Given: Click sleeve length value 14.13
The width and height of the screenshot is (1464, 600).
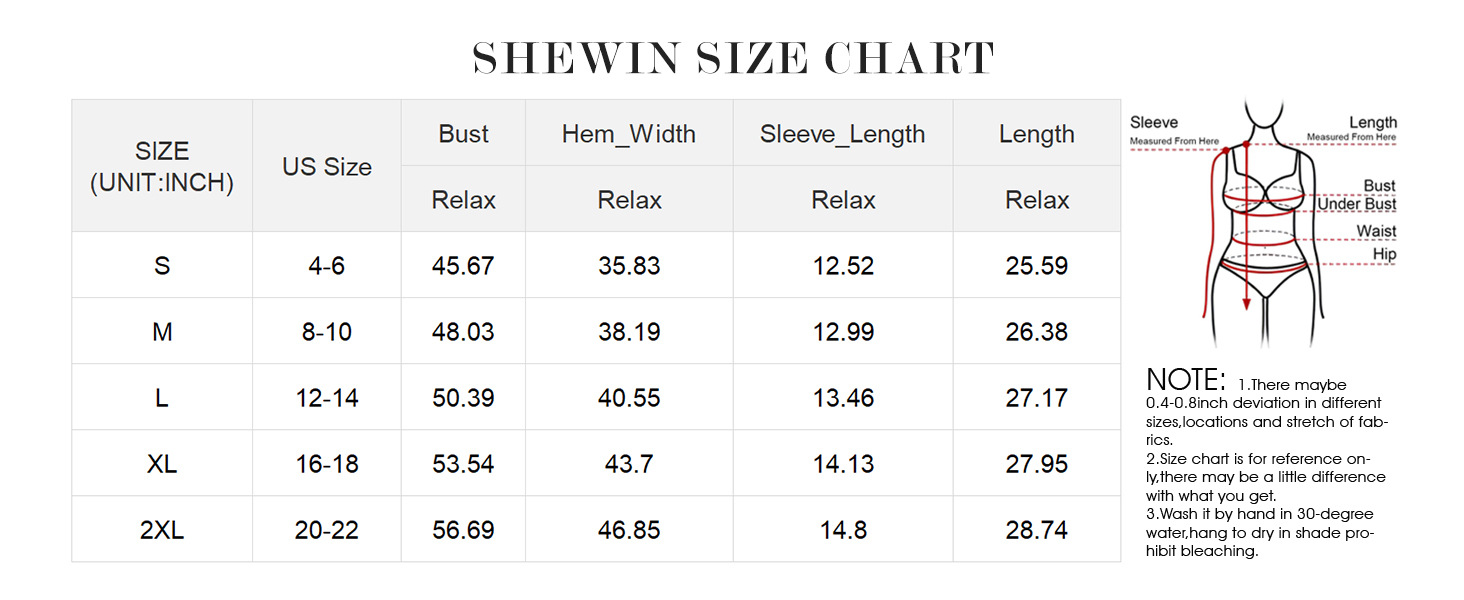Looking at the screenshot, I should tap(843, 464).
